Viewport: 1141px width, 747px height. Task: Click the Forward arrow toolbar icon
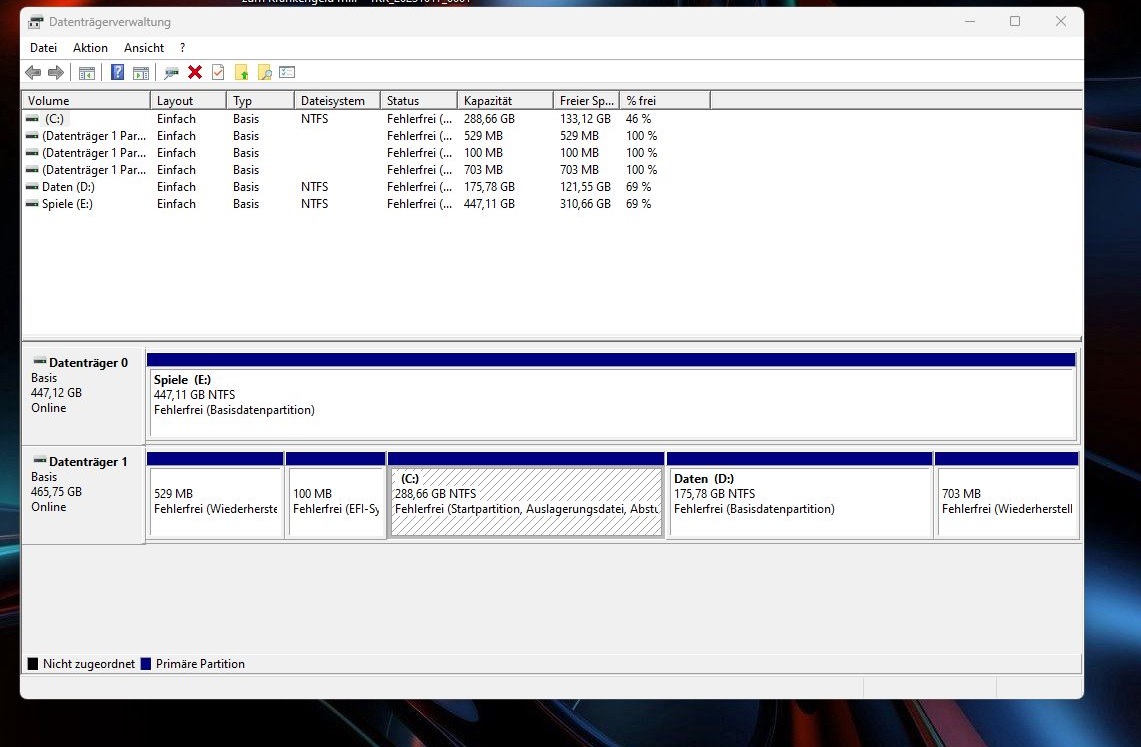coord(55,72)
